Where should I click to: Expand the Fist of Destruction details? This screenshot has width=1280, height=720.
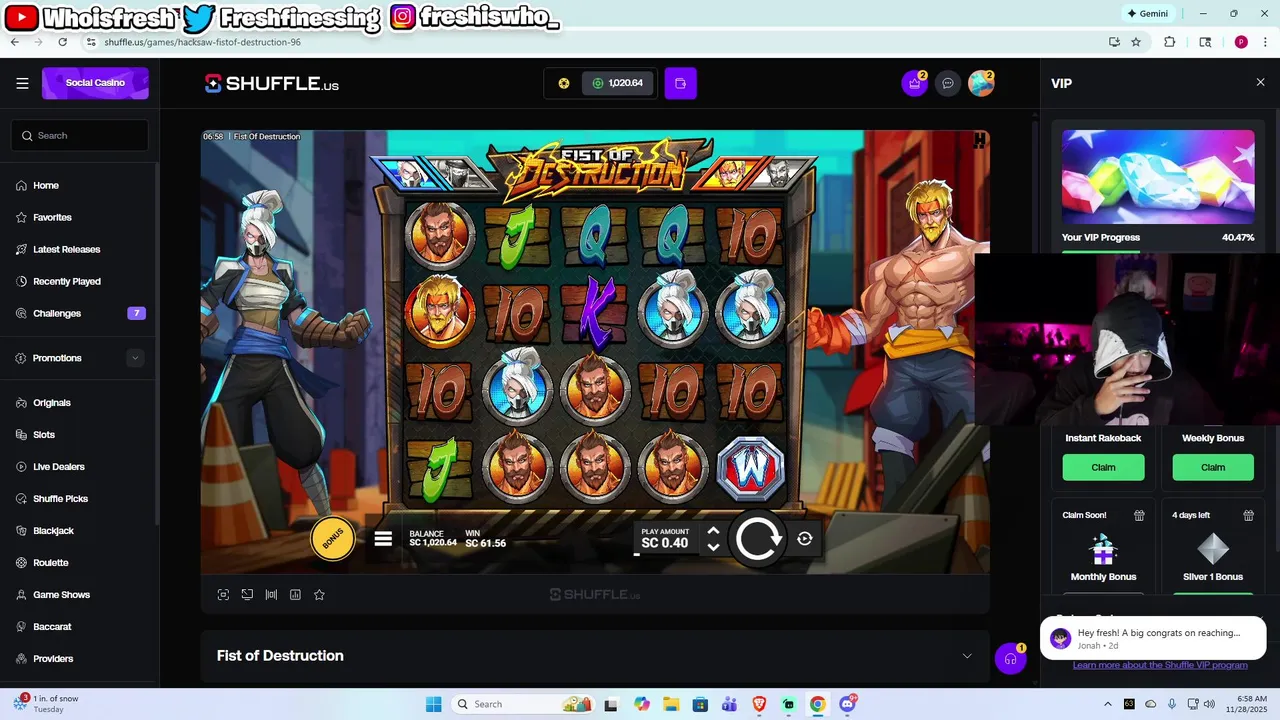point(966,656)
